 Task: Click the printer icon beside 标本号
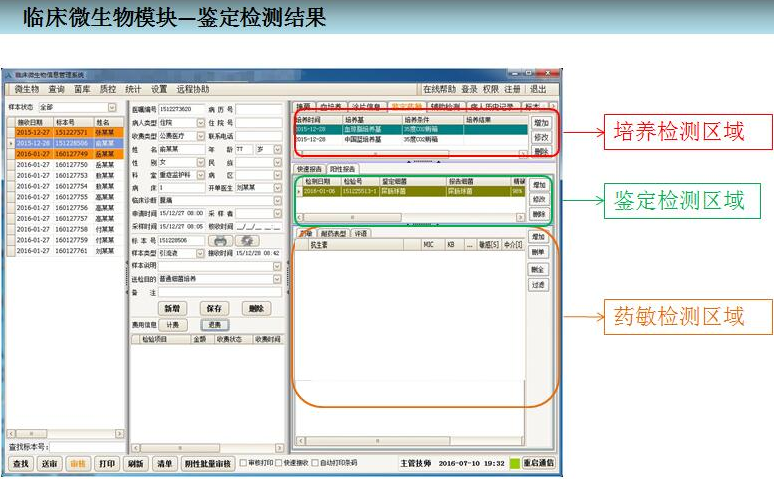click(218, 241)
